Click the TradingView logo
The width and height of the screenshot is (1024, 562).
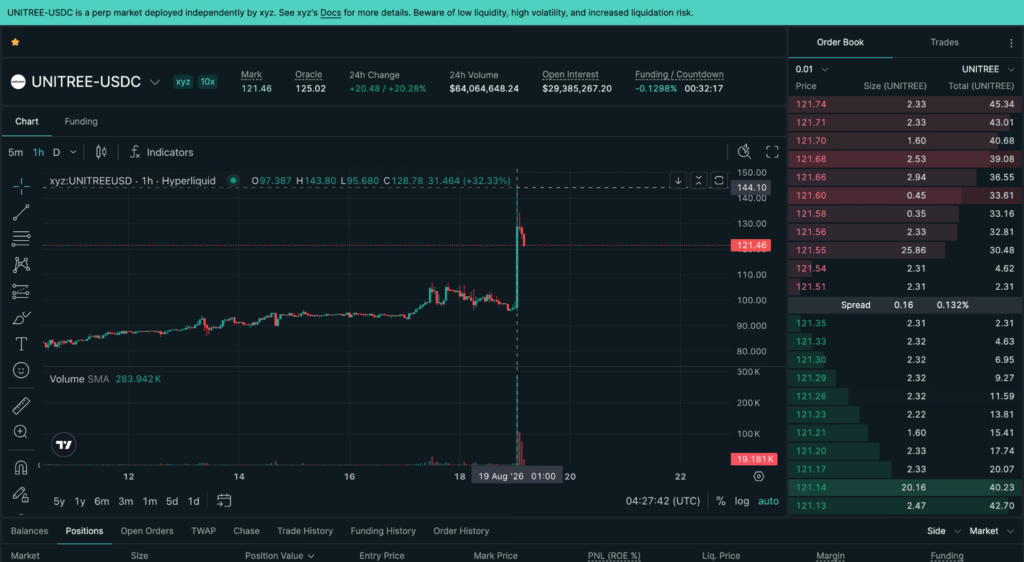(63, 445)
